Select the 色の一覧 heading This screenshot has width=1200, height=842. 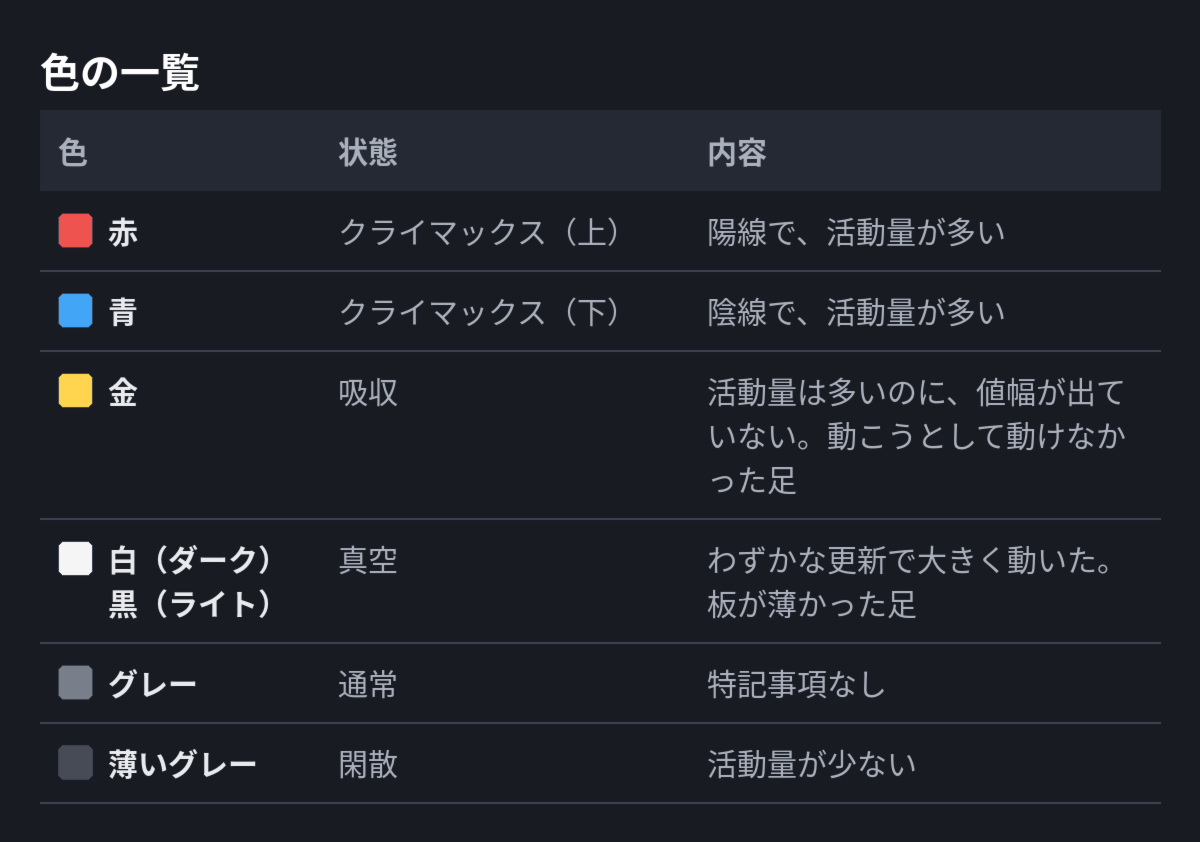[x=120, y=73]
